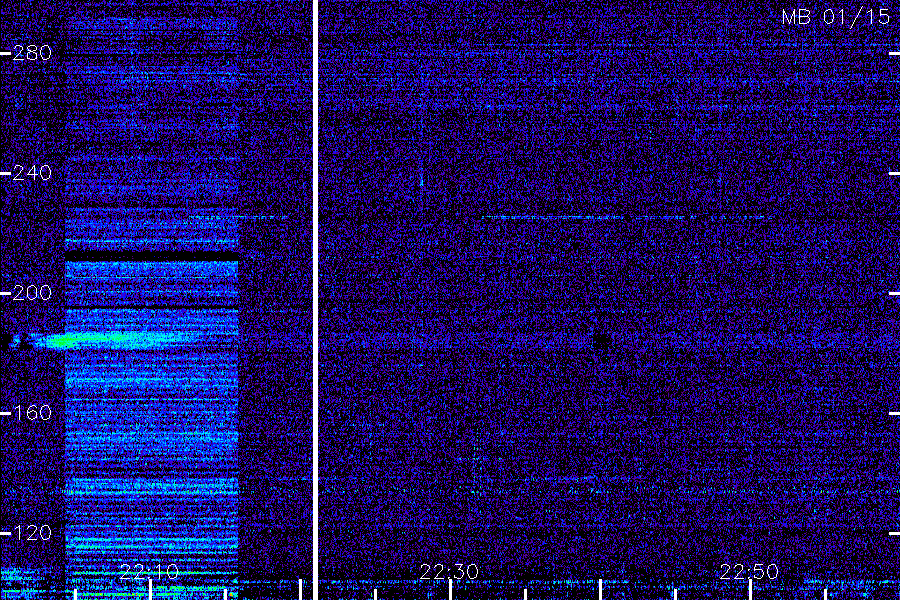The width and height of the screenshot is (900, 600).
Task: Click the 240 frequency axis label
Action: click(32, 173)
